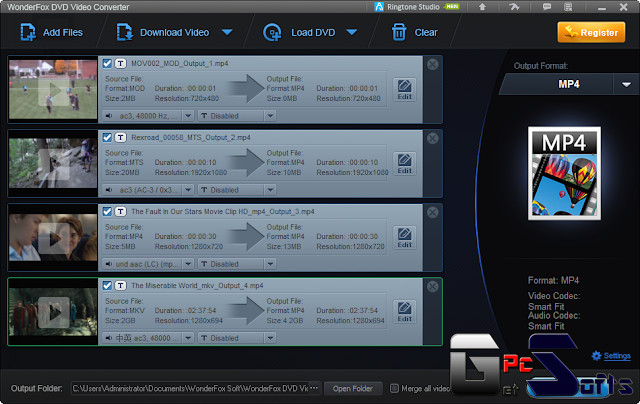
Task: Expand the Download Video dropdown arrow
Action: (x=227, y=32)
